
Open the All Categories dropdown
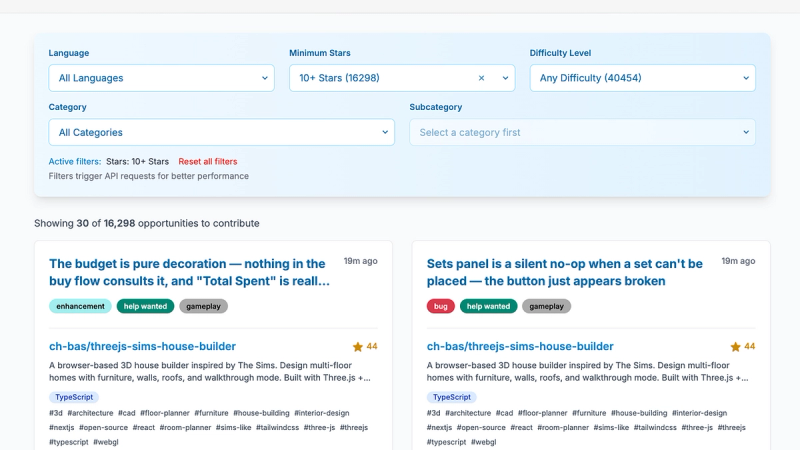click(x=221, y=132)
